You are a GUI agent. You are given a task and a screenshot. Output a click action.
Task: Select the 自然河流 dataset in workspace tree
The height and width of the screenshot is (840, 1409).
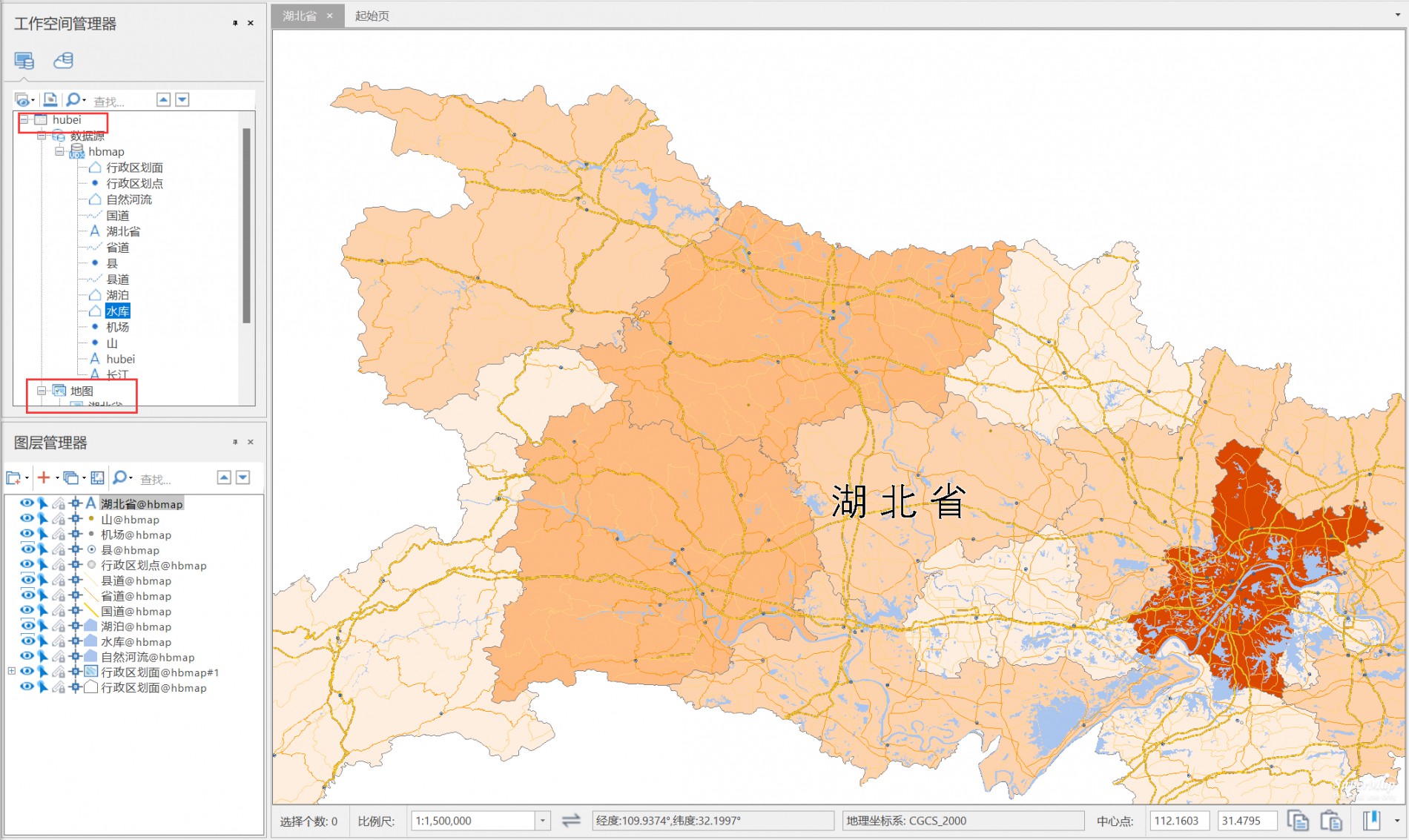pyautogui.click(x=128, y=199)
